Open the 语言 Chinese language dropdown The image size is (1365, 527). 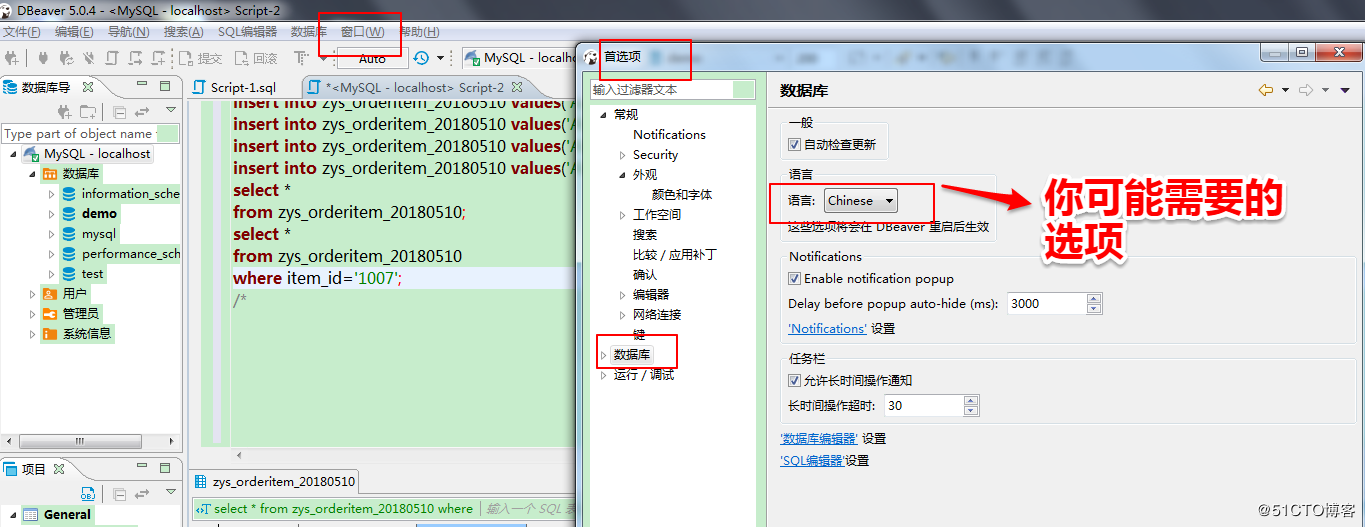point(860,201)
